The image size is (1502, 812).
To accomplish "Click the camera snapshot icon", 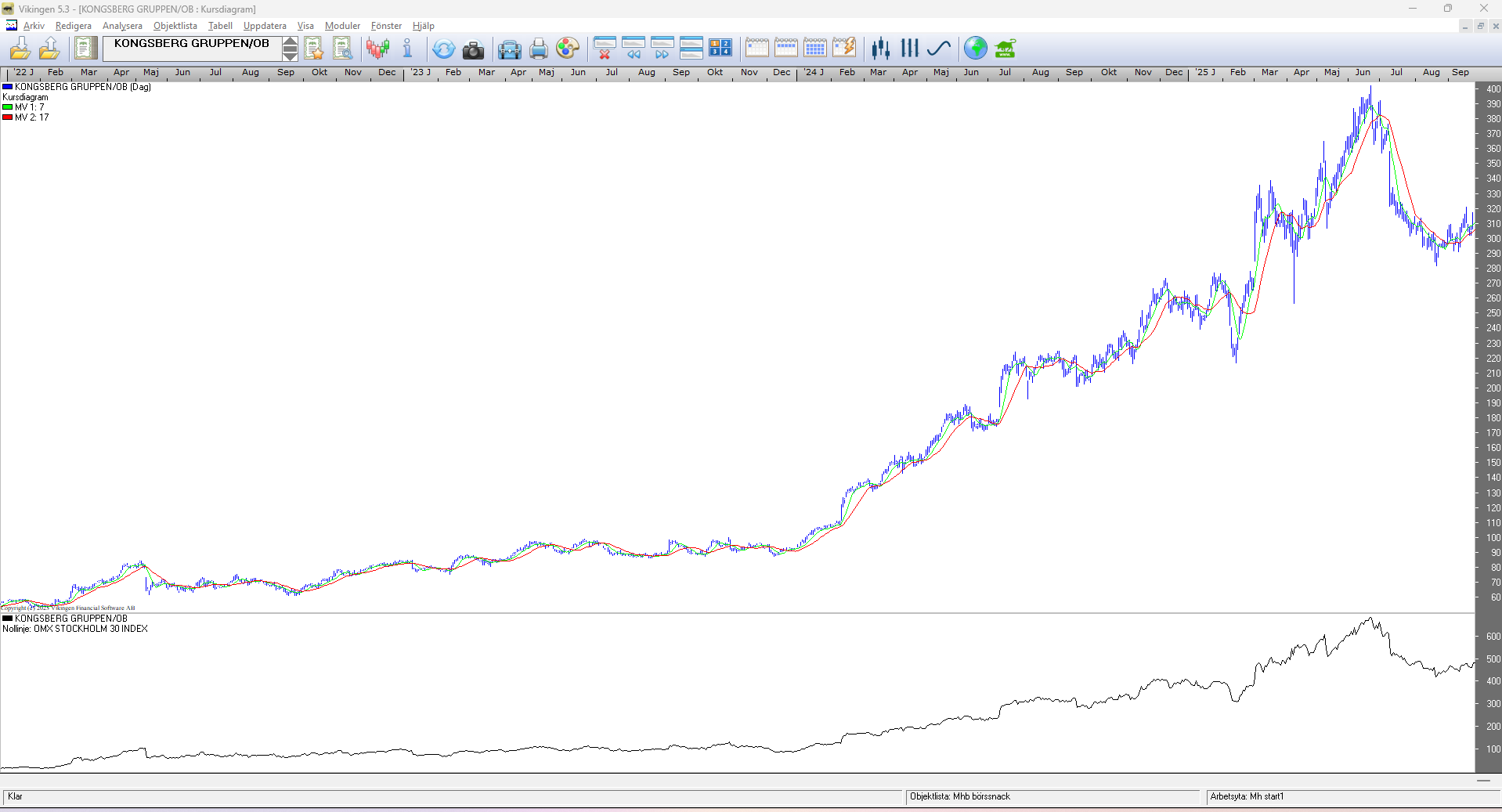I will (x=473, y=49).
